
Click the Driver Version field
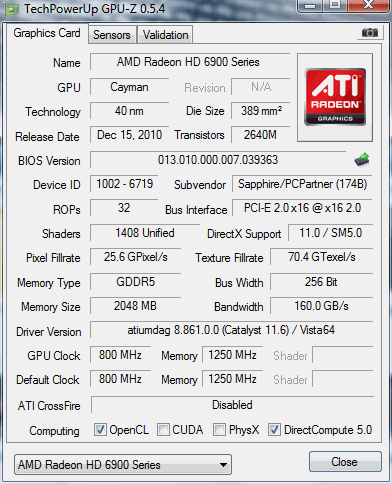coord(231,330)
